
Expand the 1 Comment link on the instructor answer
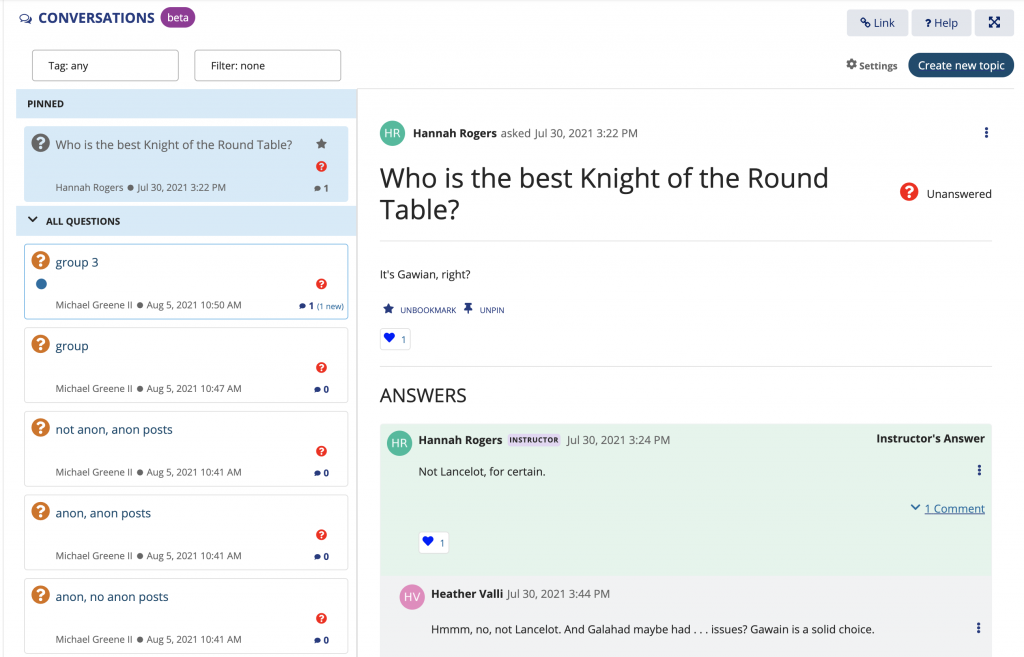pyautogui.click(x=947, y=508)
